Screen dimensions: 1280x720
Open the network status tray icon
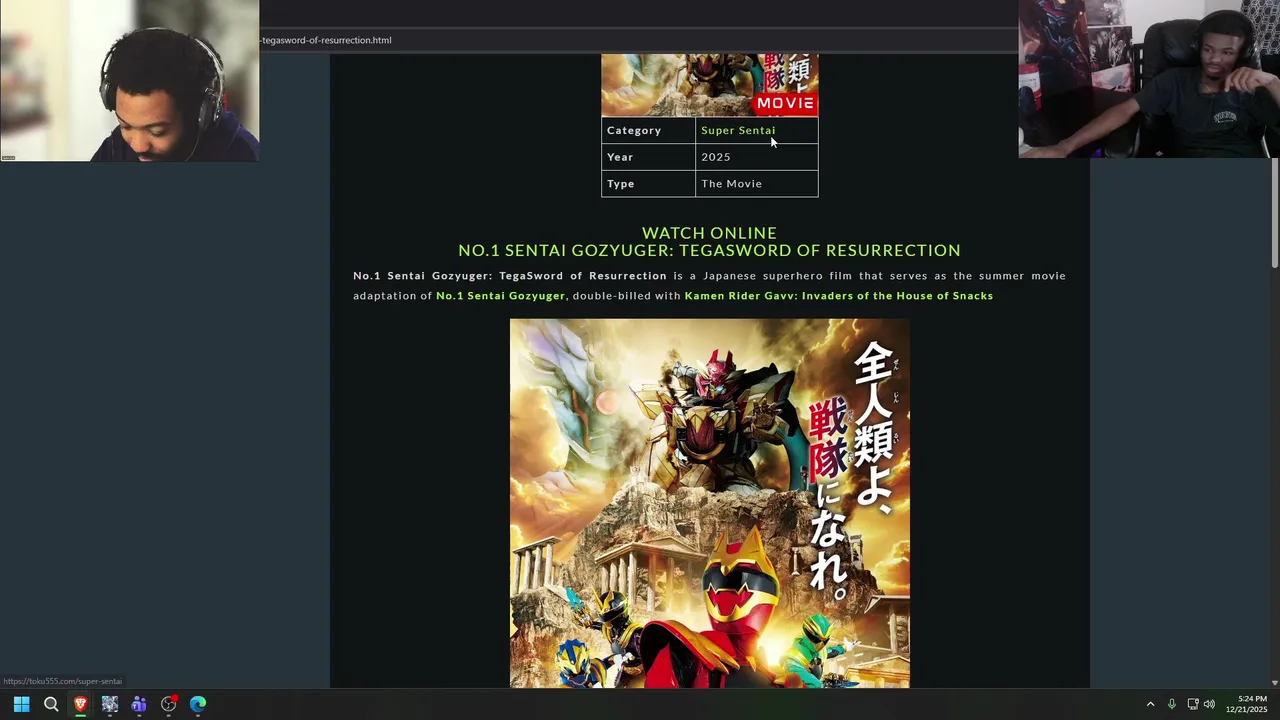tap(1193, 704)
